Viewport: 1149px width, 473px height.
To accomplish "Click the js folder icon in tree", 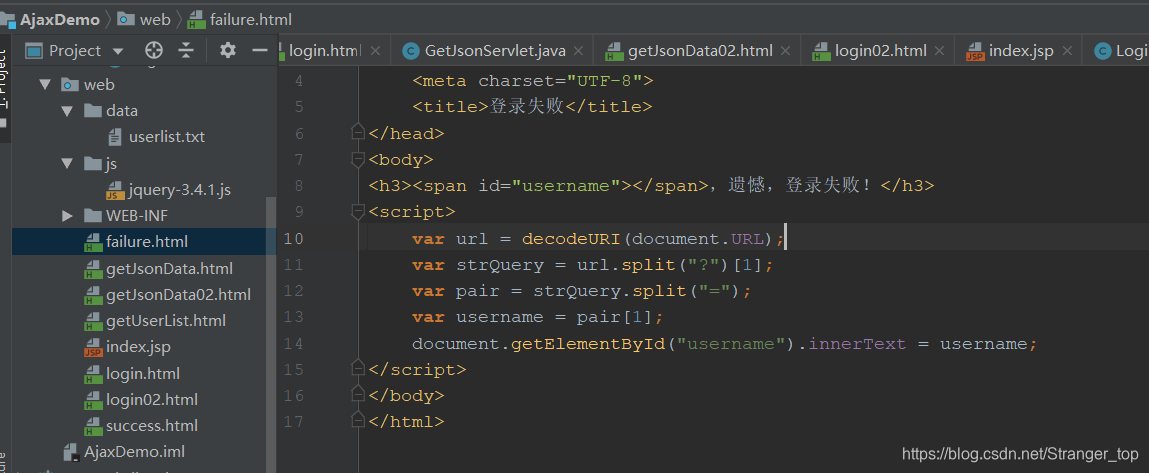I will [92, 164].
